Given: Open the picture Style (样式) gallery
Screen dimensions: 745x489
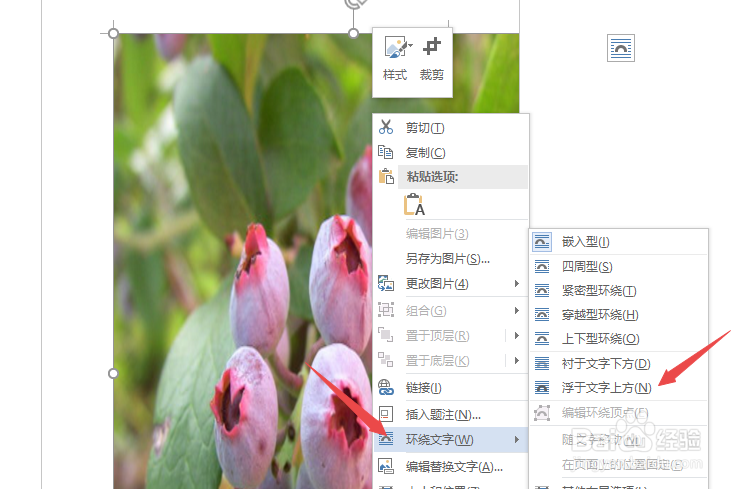Looking at the screenshot, I should [x=395, y=58].
